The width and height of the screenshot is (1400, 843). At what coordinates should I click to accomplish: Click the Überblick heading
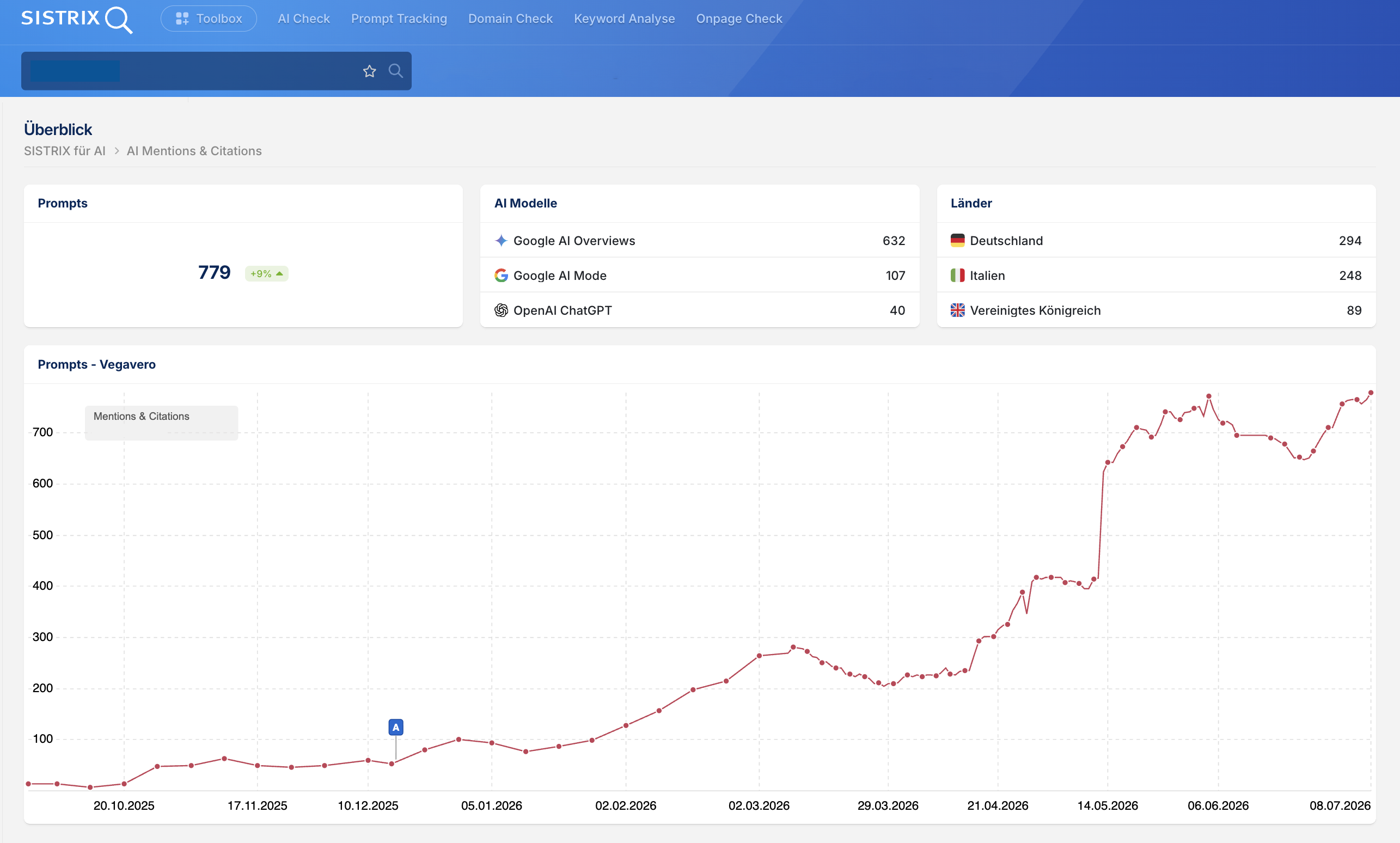pos(58,130)
